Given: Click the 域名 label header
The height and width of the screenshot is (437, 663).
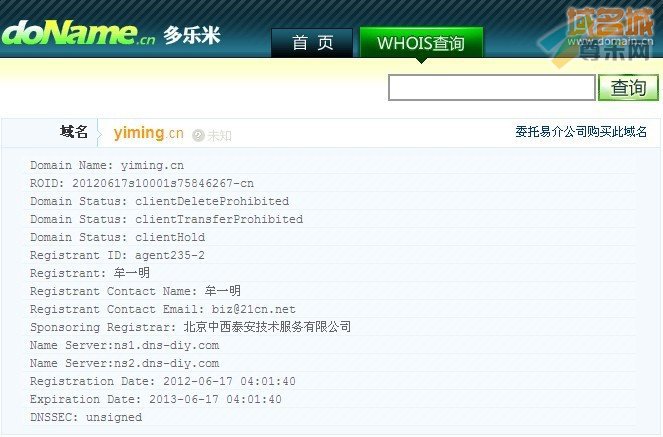Looking at the screenshot, I should coord(74,132).
